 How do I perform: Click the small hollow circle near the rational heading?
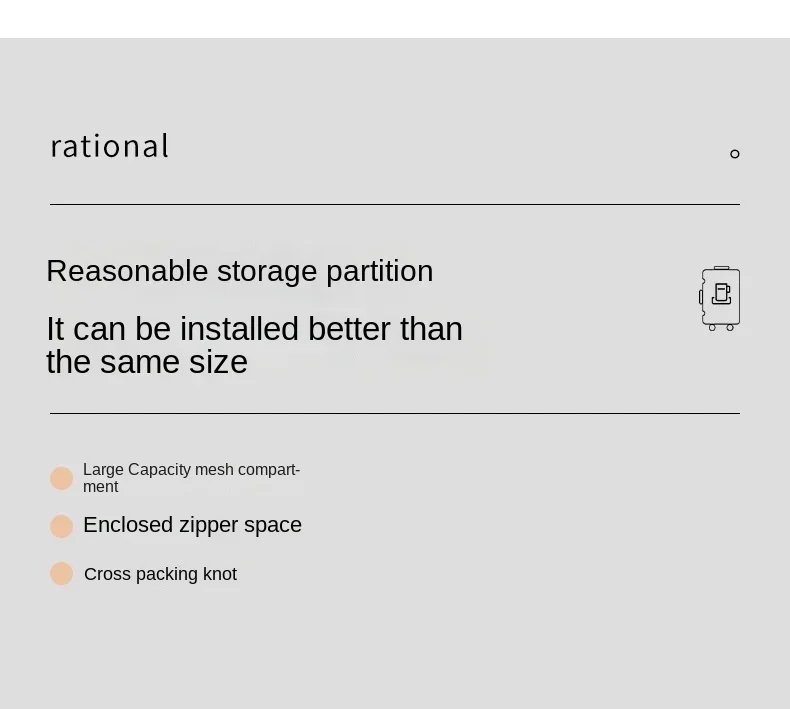click(735, 154)
